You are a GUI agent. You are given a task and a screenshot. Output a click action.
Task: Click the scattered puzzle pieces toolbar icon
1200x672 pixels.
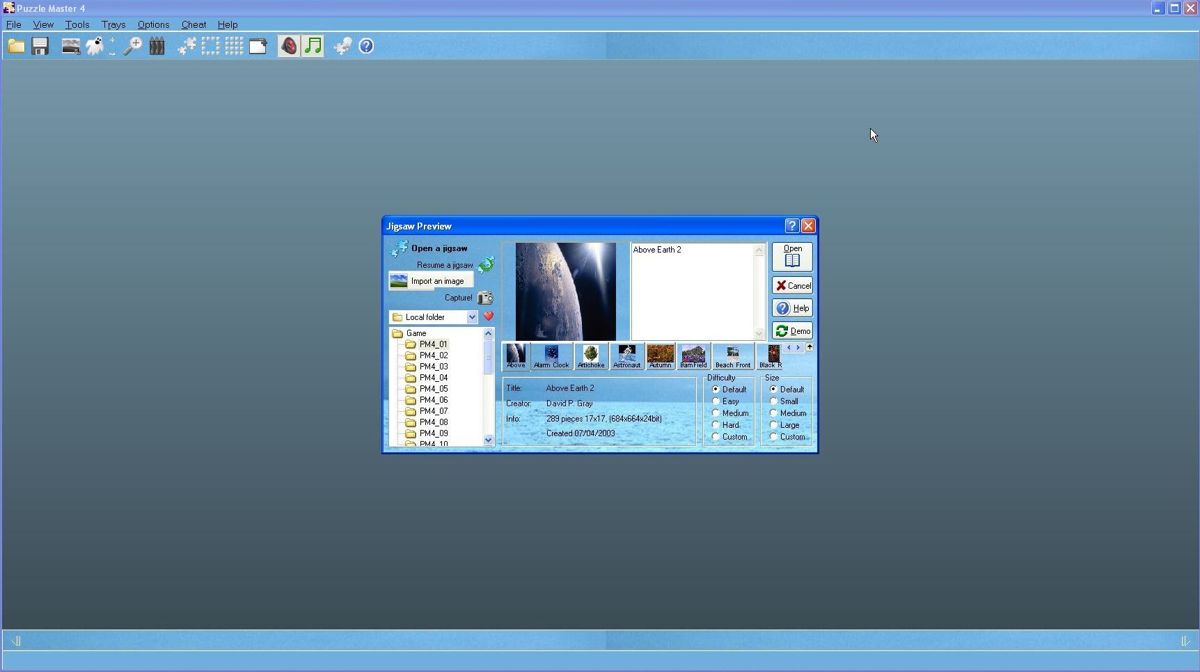187,46
